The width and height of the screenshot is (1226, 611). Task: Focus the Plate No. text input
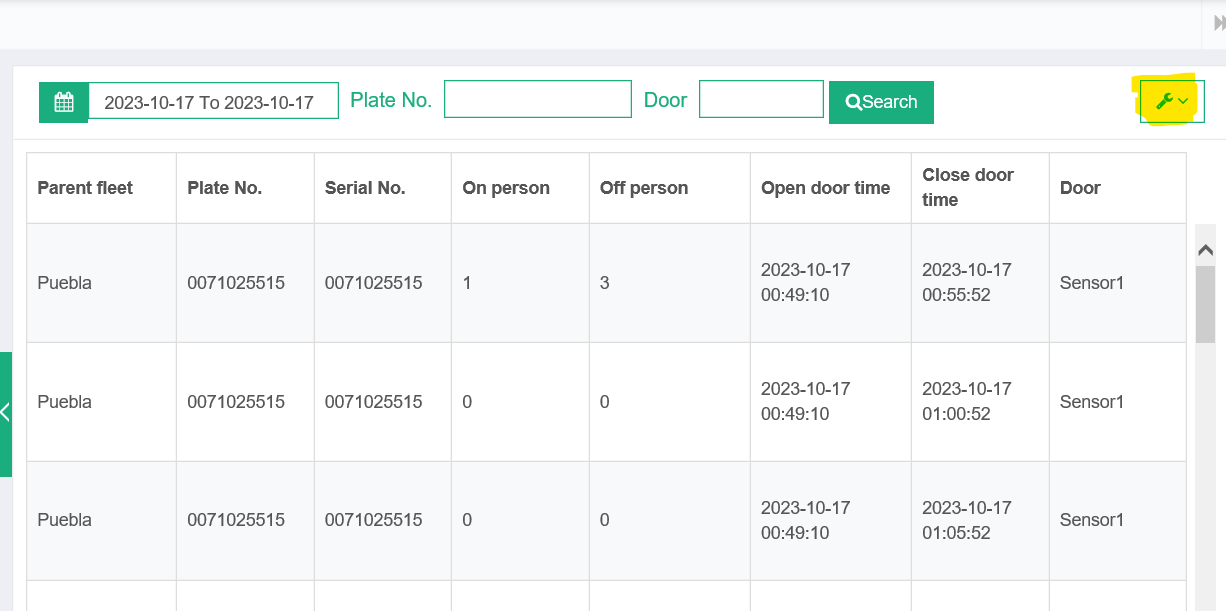tap(537, 100)
